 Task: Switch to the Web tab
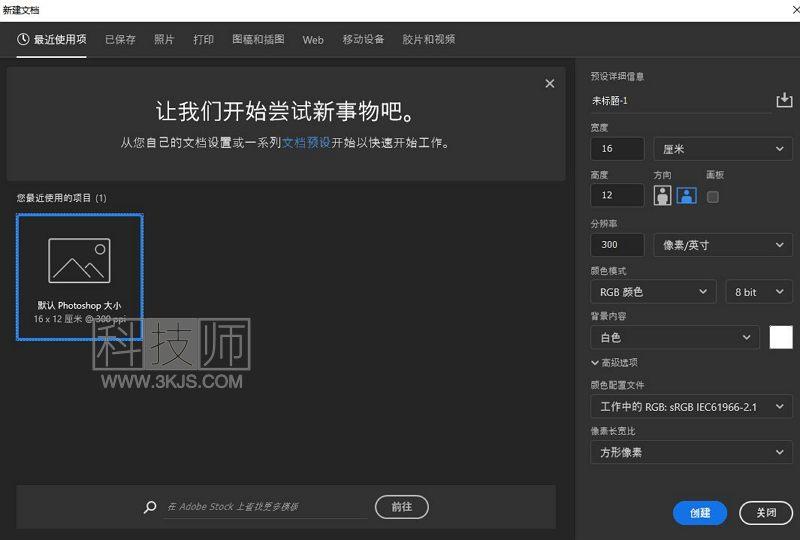(x=313, y=40)
